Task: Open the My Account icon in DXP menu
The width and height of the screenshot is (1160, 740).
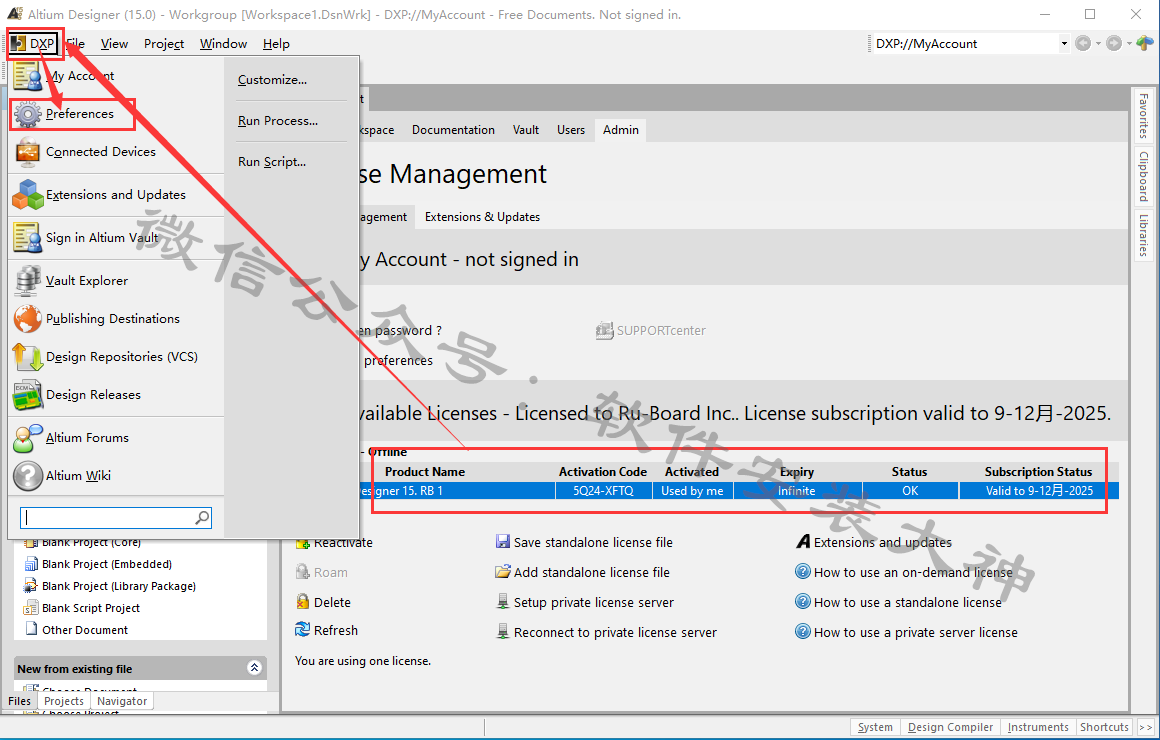Action: pos(27,75)
